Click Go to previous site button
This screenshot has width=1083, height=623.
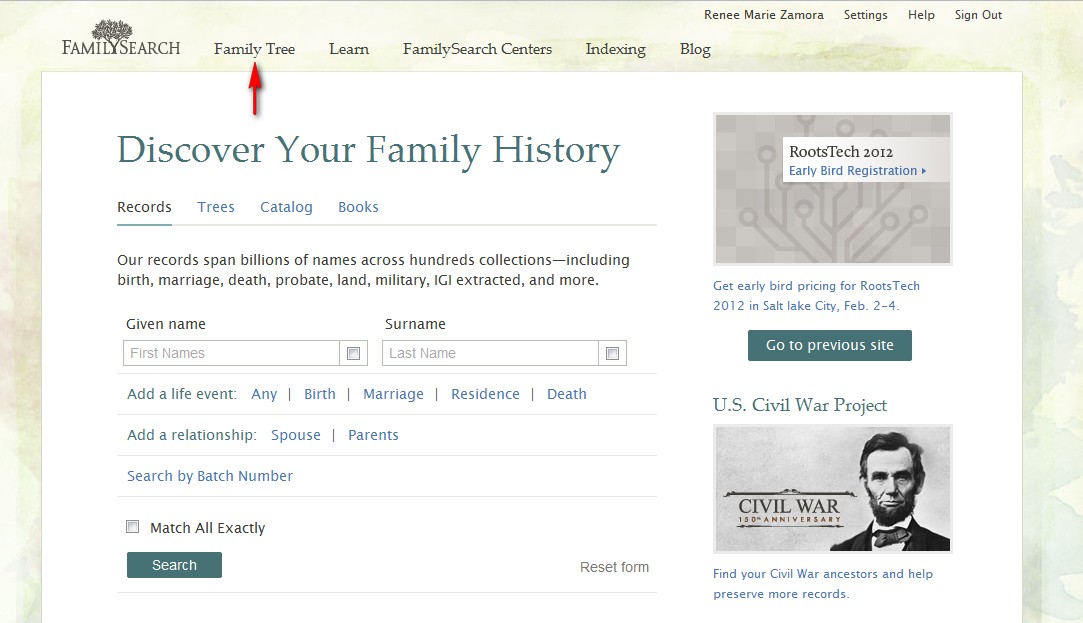pyautogui.click(x=830, y=345)
